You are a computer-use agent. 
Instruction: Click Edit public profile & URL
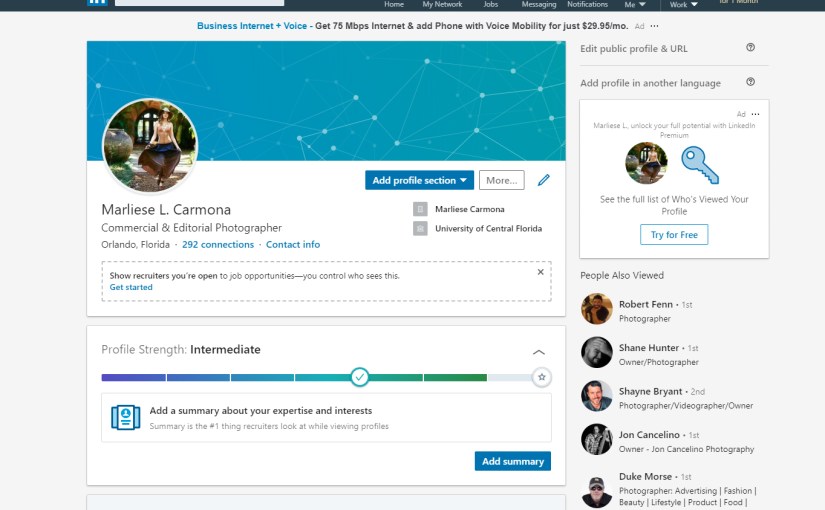pyautogui.click(x=633, y=48)
